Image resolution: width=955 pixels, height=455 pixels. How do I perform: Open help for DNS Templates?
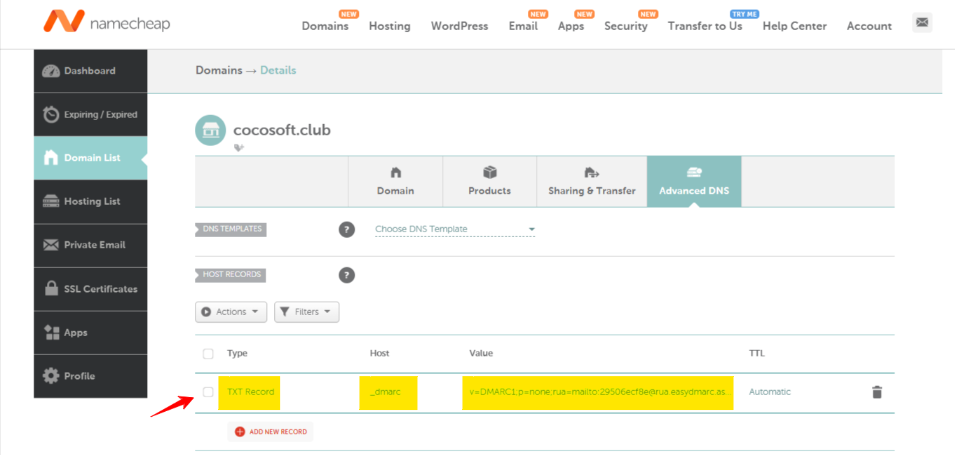pyautogui.click(x=347, y=230)
